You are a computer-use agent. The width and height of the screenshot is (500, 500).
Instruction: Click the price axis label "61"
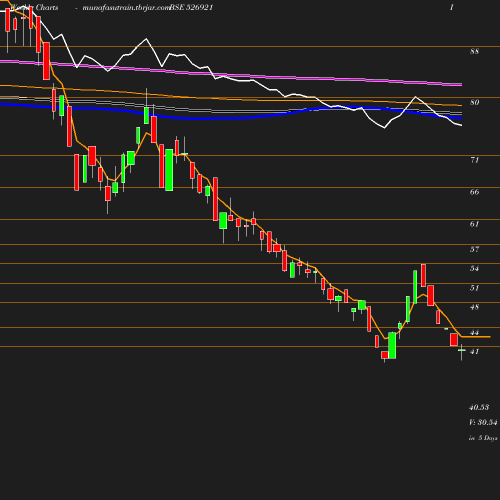pyautogui.click(x=474, y=224)
